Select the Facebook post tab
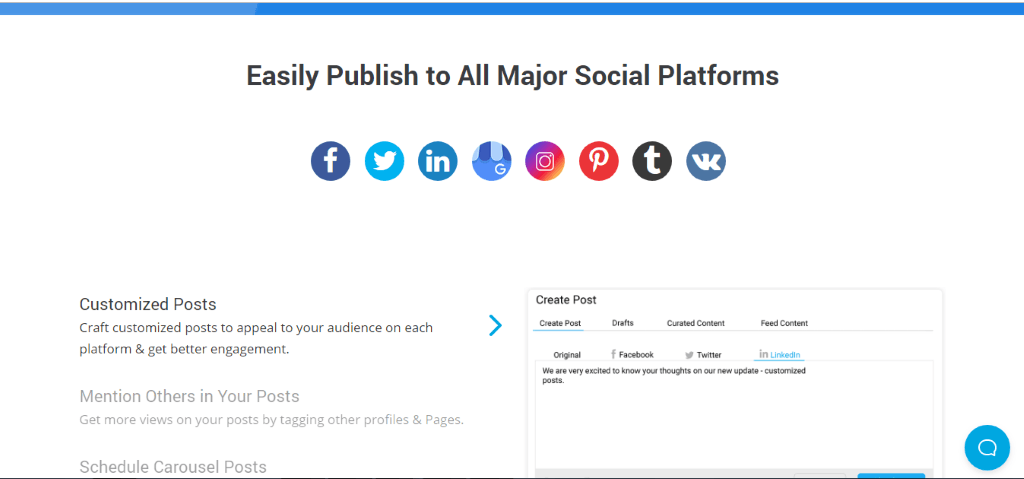Image resolution: width=1024 pixels, height=479 pixels. coord(632,355)
